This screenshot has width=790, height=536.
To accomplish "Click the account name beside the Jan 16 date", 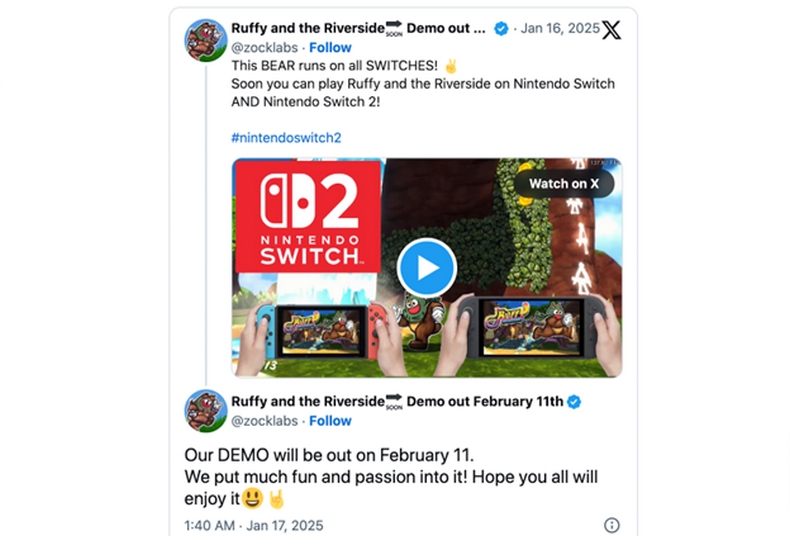I will point(359,29).
